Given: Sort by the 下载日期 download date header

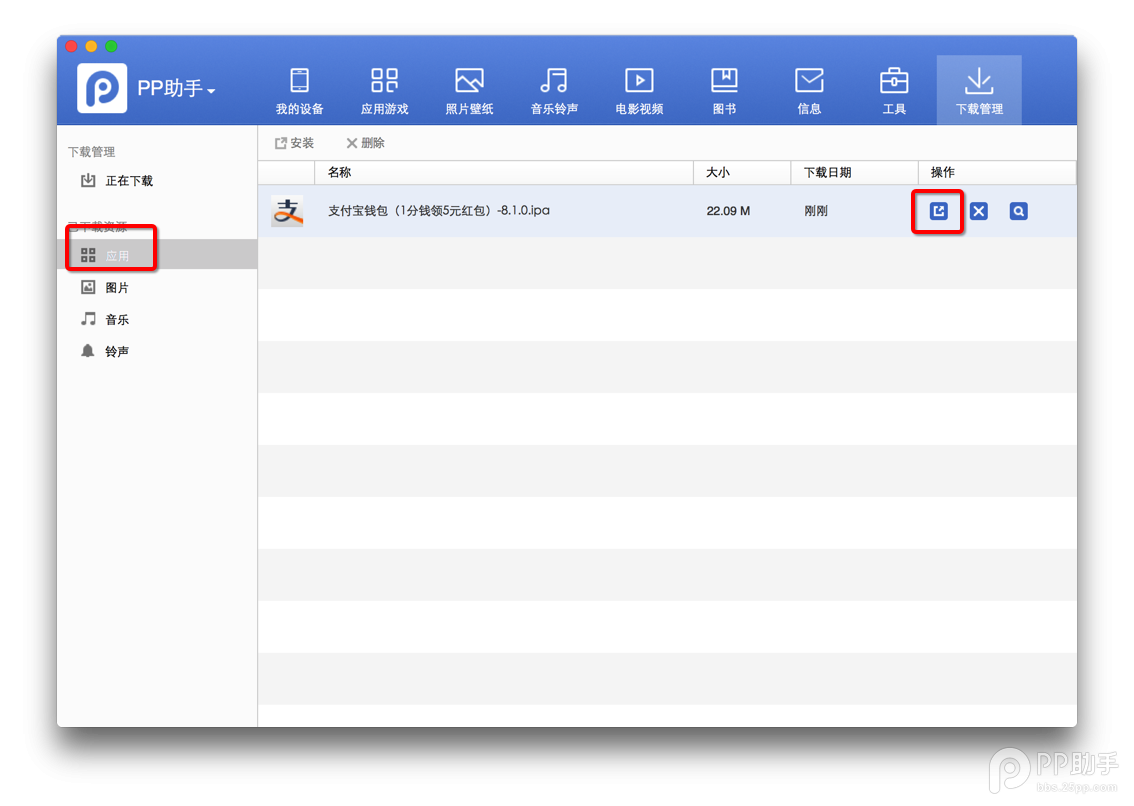Looking at the screenshot, I should 855,172.
